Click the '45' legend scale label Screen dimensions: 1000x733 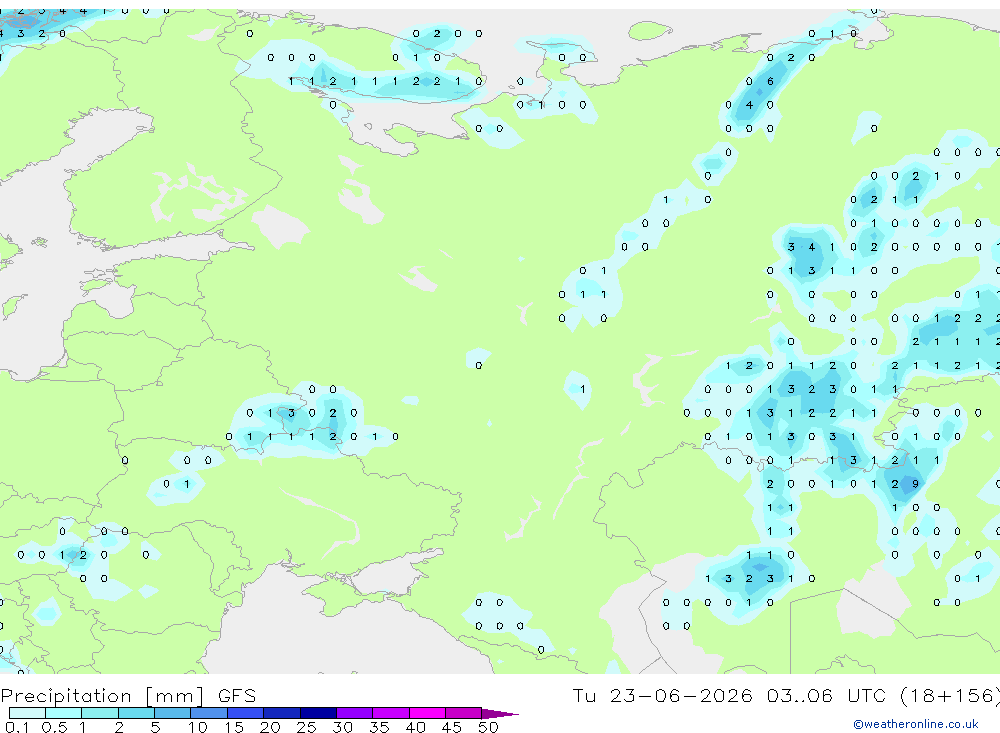tap(452, 727)
